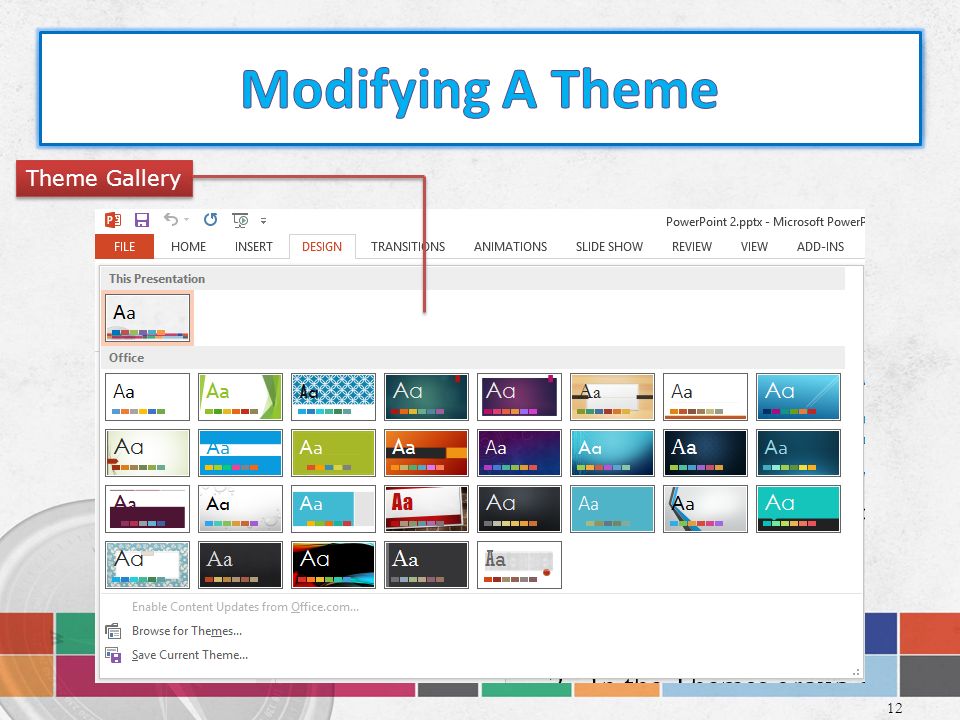The height and width of the screenshot is (720, 960).
Task: Select the current theme under This Presentation
Action: pos(148,318)
